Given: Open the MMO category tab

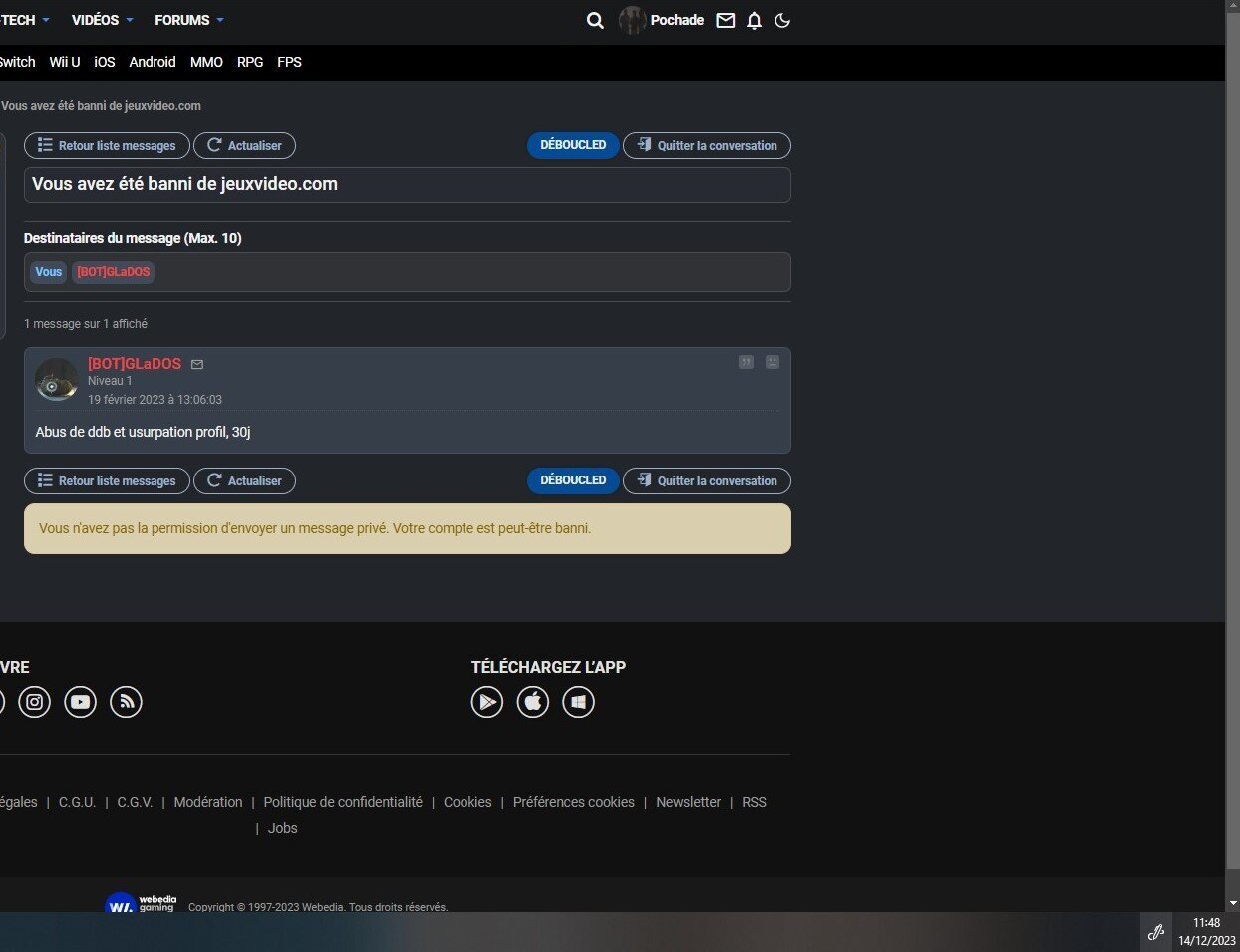Looking at the screenshot, I should (206, 62).
